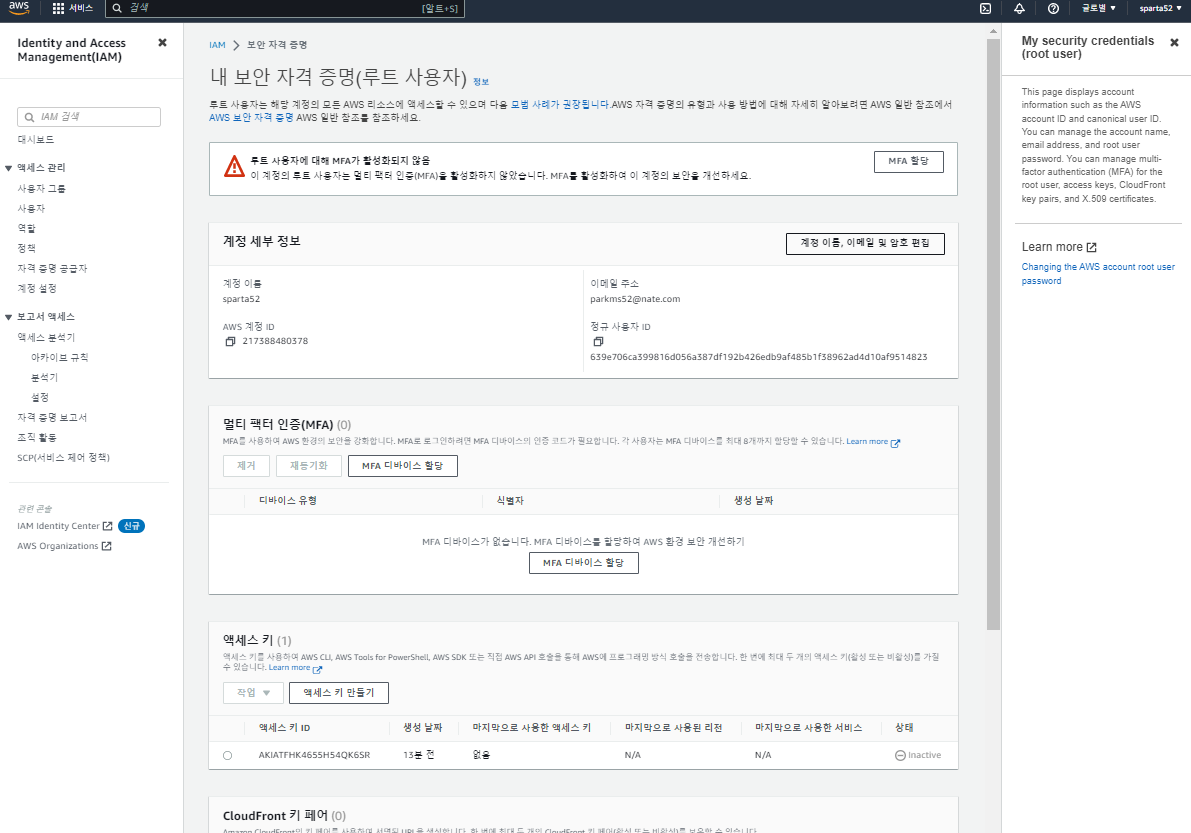Click the IAM breadcrumb link
The width and height of the screenshot is (1191, 833).
[x=217, y=45]
